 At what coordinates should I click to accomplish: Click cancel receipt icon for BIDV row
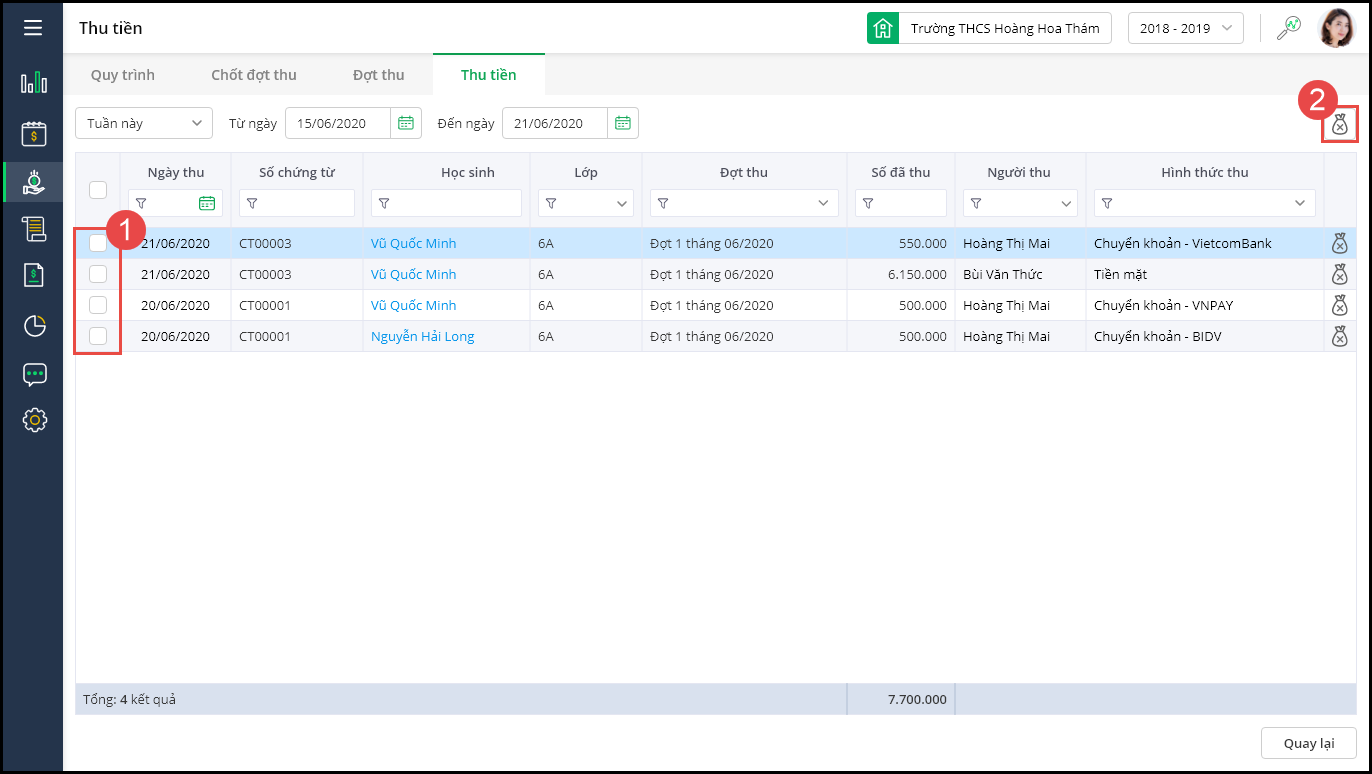point(1340,336)
